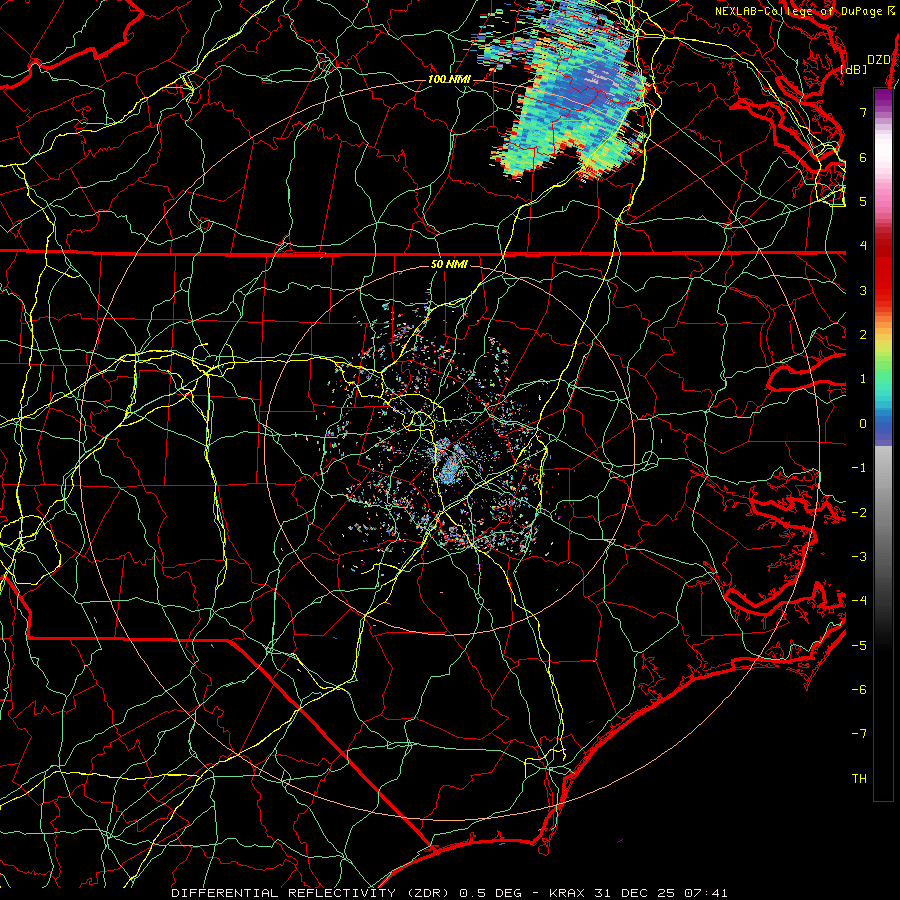Click the purple top of the color bar
This screenshot has height=900, width=900.
(883, 98)
